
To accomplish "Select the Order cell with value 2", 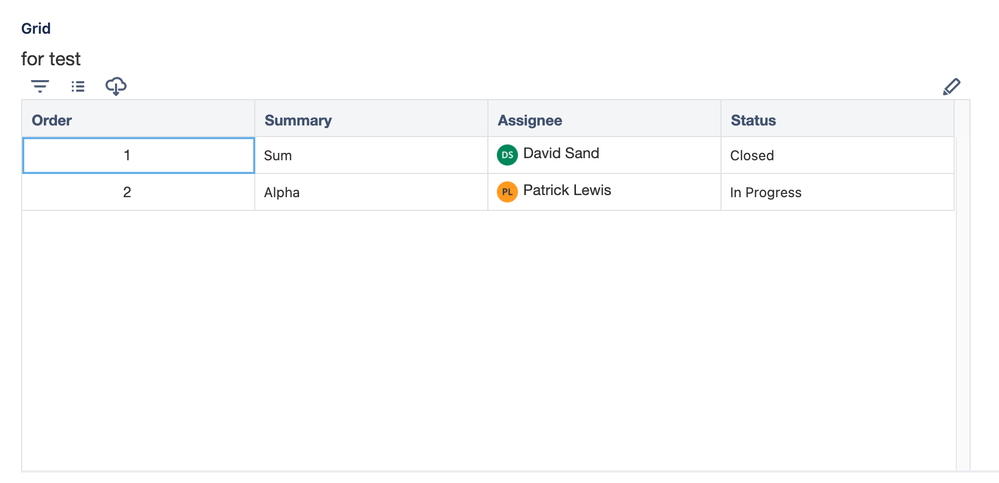I will (138, 192).
